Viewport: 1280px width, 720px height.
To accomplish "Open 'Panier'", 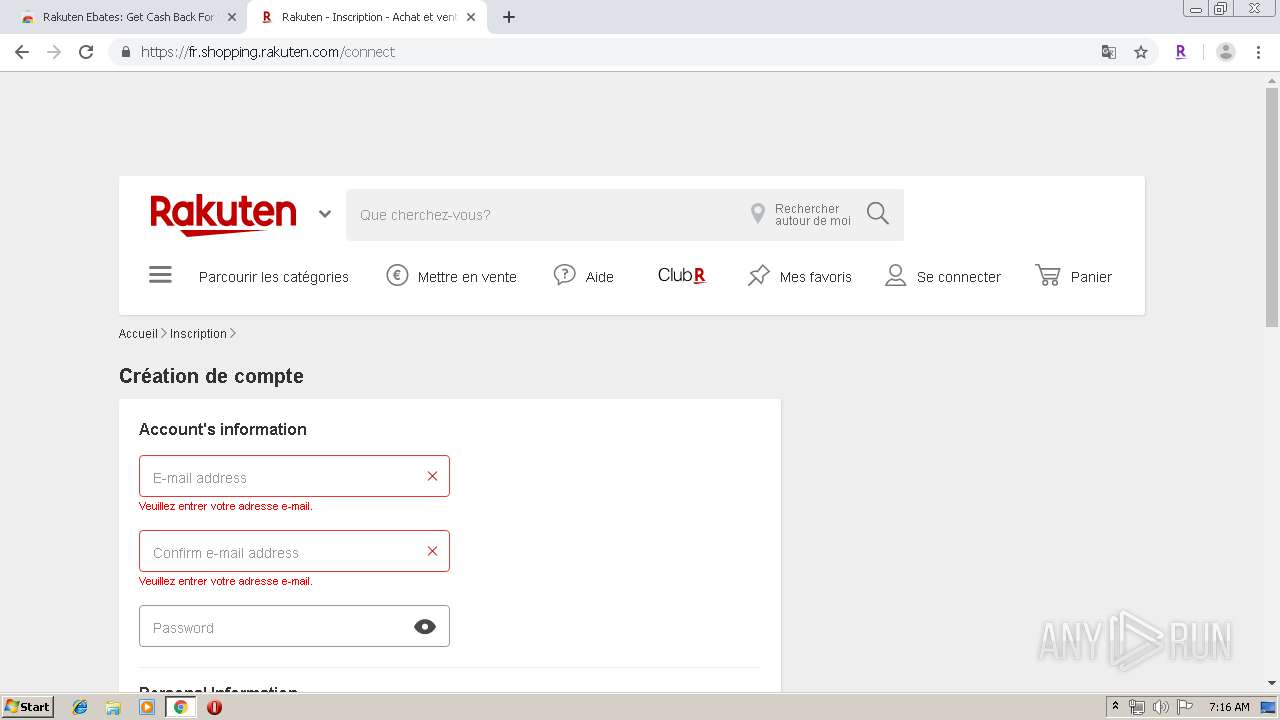I will coord(1091,277).
